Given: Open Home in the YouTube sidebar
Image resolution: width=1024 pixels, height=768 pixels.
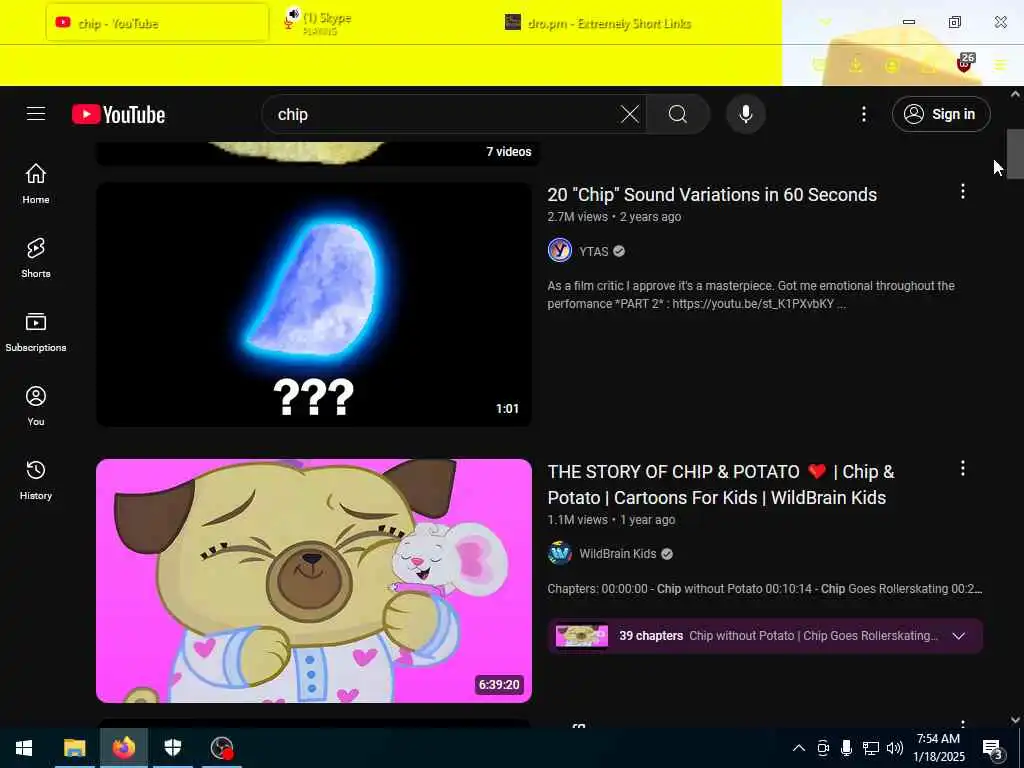Looking at the screenshot, I should coord(36,184).
